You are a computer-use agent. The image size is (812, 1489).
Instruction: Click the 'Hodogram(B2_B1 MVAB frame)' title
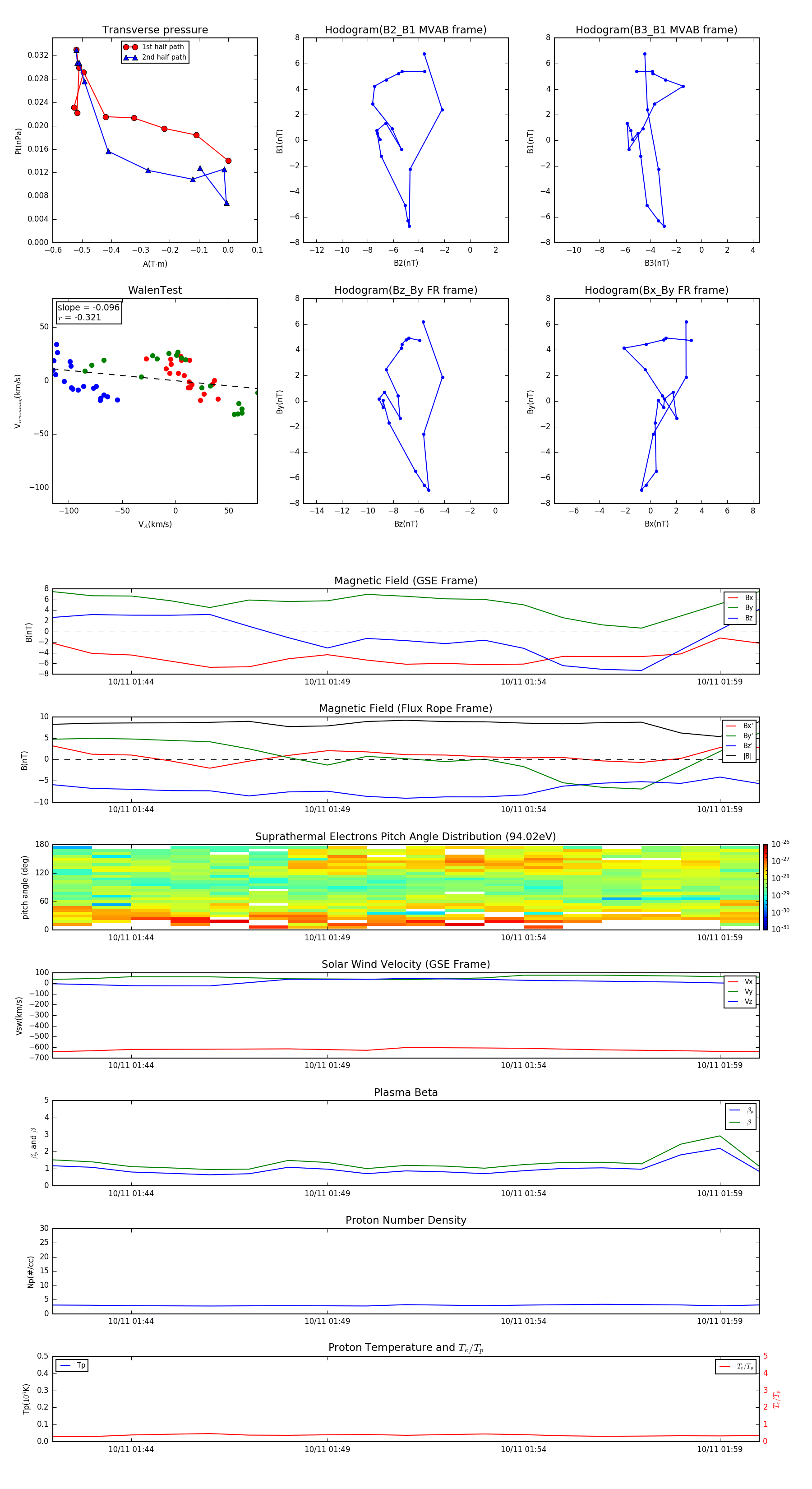click(x=406, y=30)
